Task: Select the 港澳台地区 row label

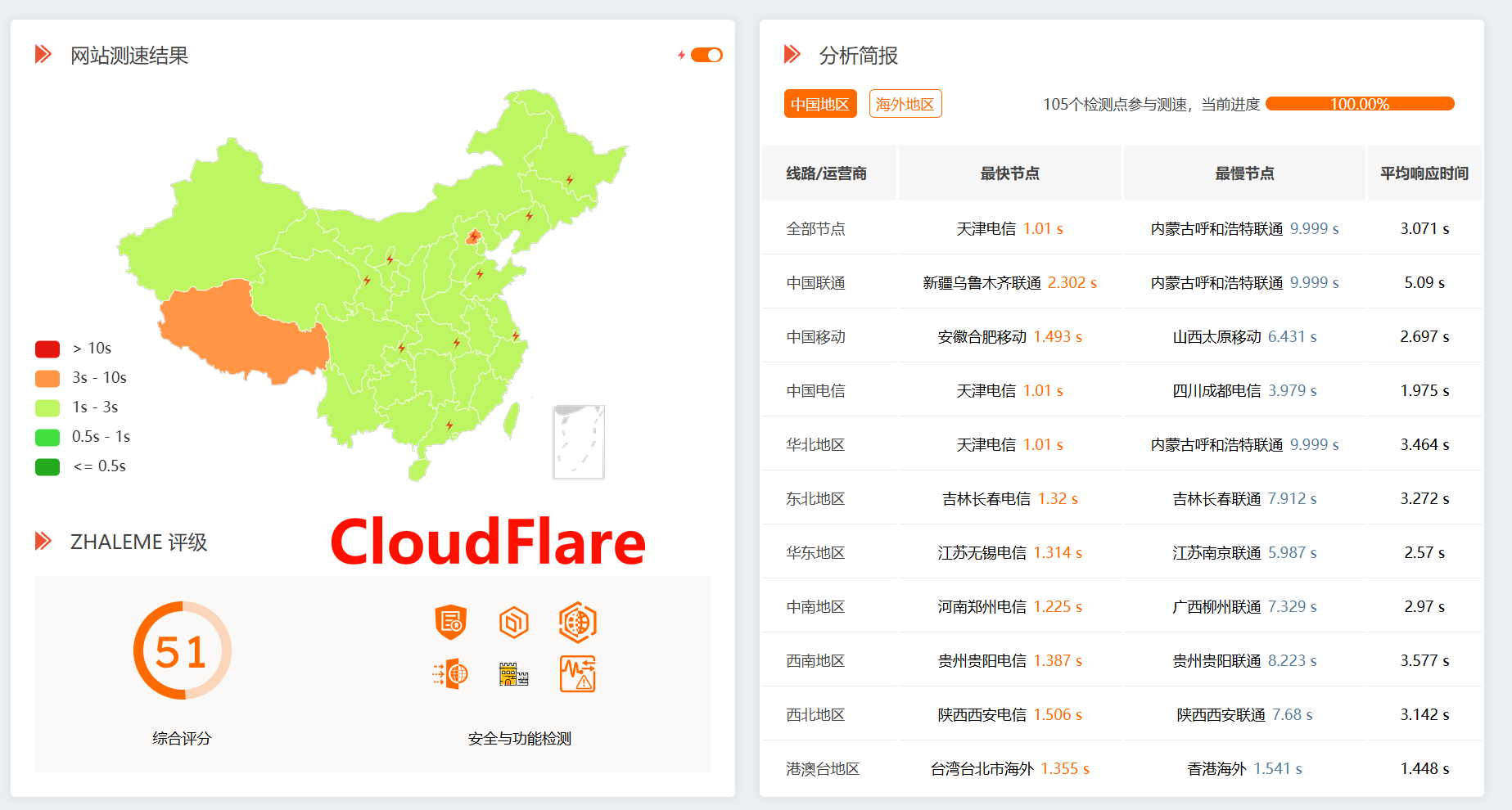Action: click(823, 769)
